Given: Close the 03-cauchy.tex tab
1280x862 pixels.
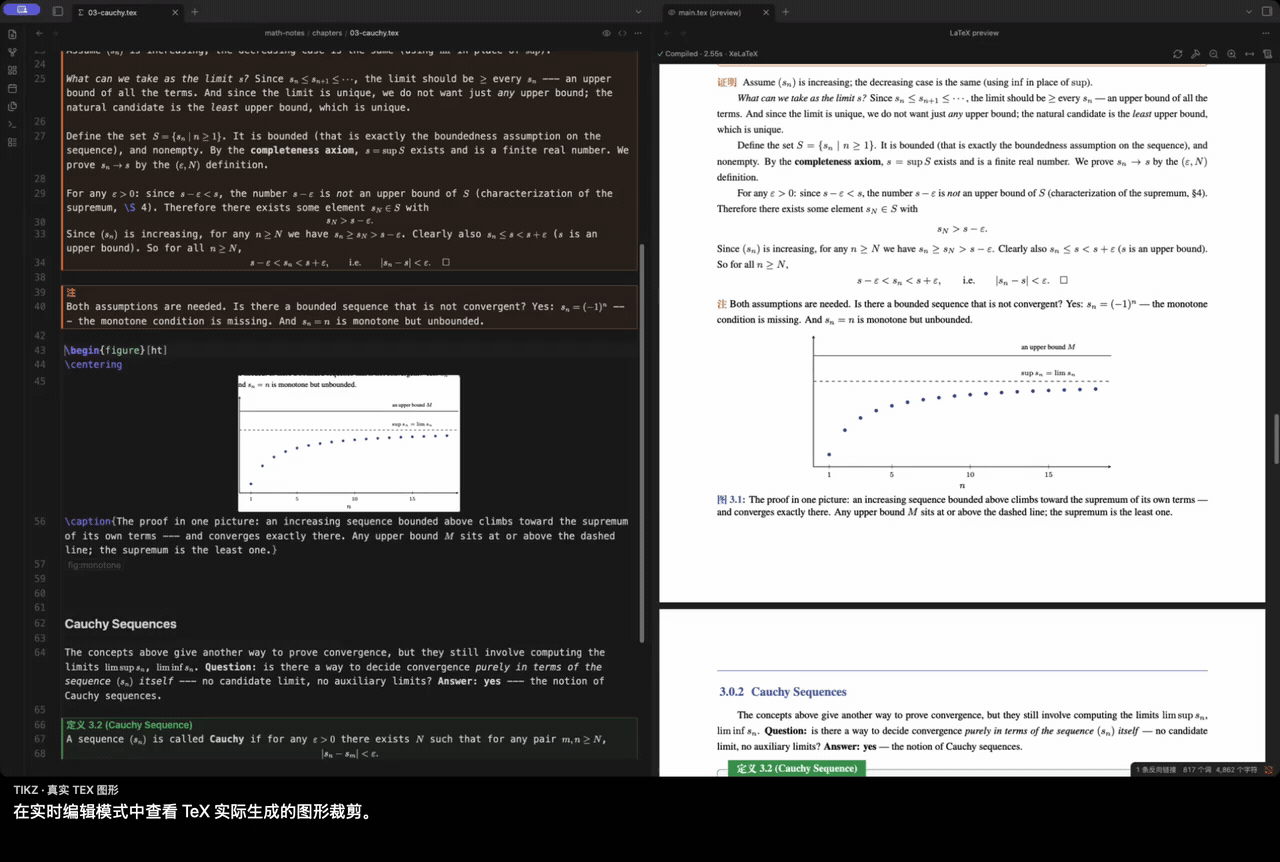Looking at the screenshot, I should tap(174, 12).
